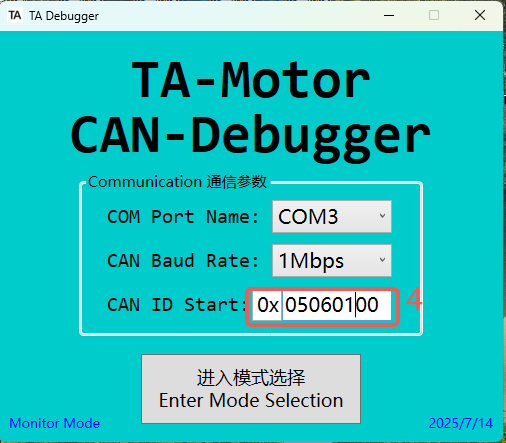The height and width of the screenshot is (443, 506).
Task: Open the COM Port Name combo box showing COM3
Action: click(x=332, y=217)
